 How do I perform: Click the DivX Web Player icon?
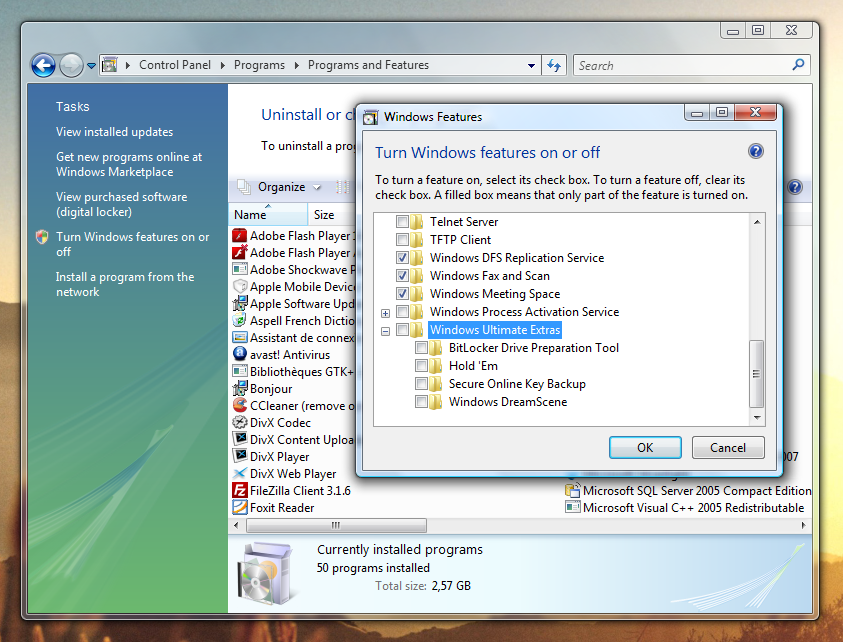pyautogui.click(x=240, y=474)
